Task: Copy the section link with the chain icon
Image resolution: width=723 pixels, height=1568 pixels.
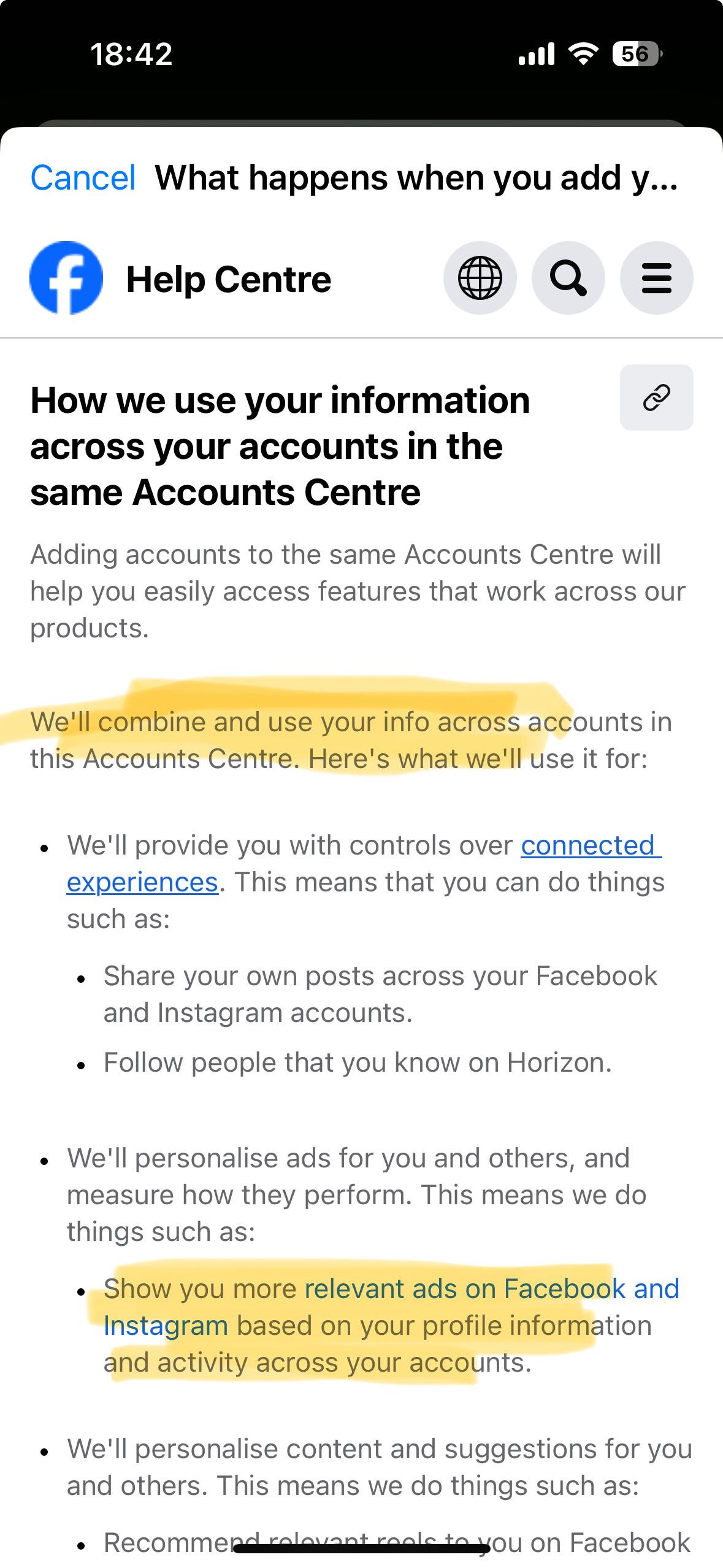Action: [x=656, y=398]
